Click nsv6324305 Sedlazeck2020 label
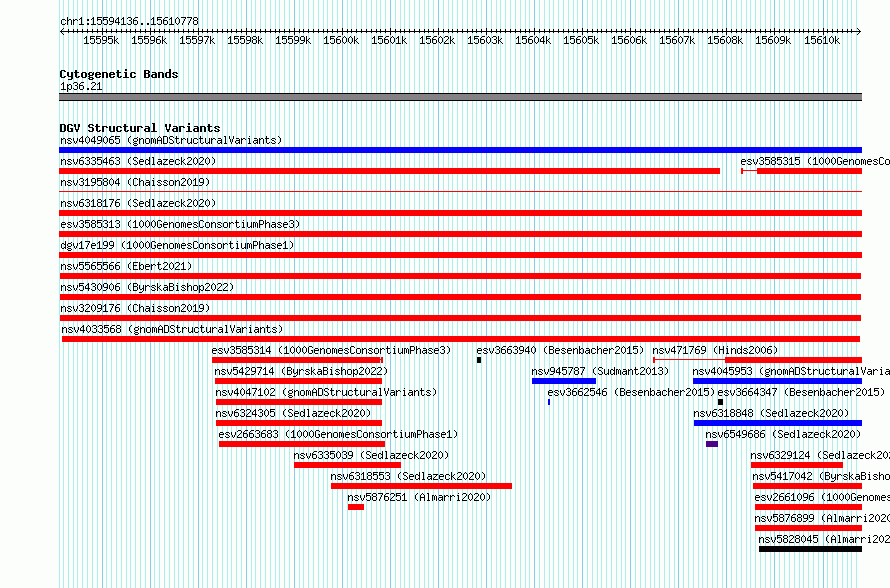This screenshot has width=890, height=588. tap(293, 413)
